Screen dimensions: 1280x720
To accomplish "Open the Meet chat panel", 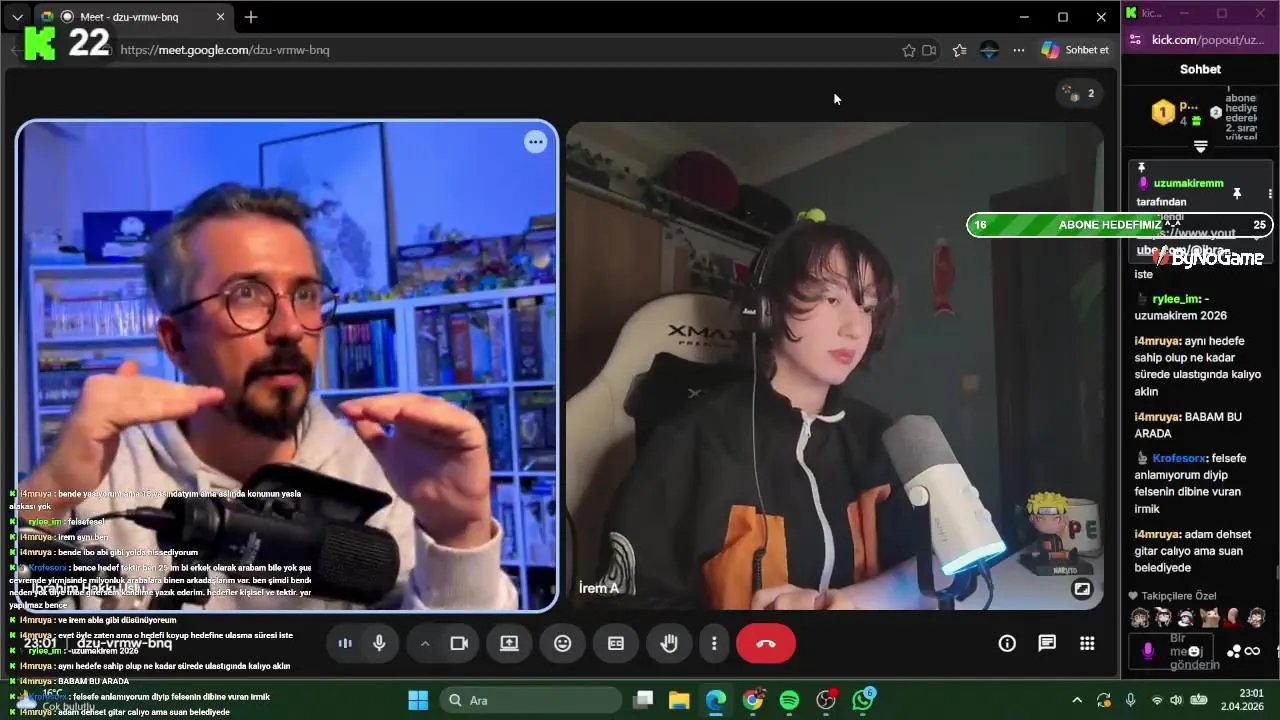I will pos(1047,643).
